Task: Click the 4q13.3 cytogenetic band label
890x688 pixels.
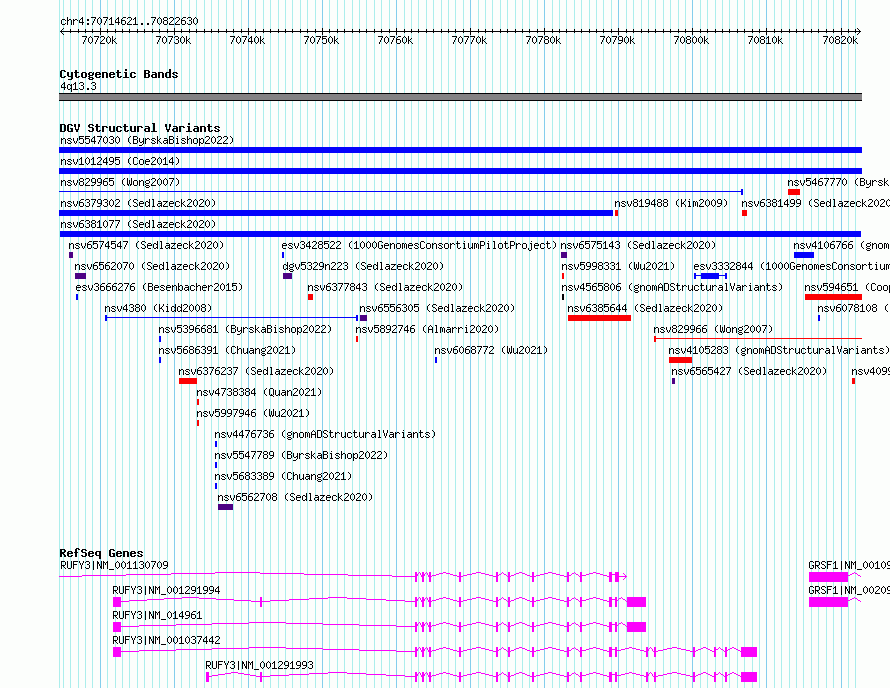Action: point(78,87)
